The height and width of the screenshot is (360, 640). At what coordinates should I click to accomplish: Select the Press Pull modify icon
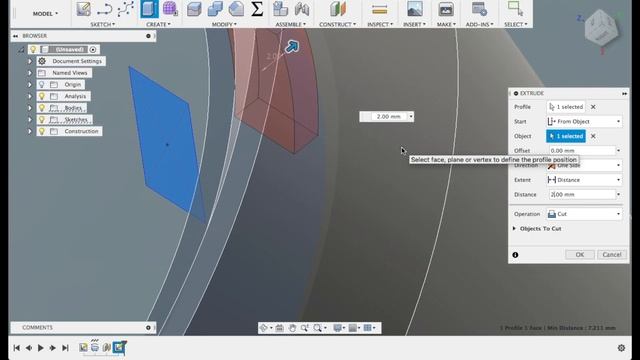(x=194, y=9)
